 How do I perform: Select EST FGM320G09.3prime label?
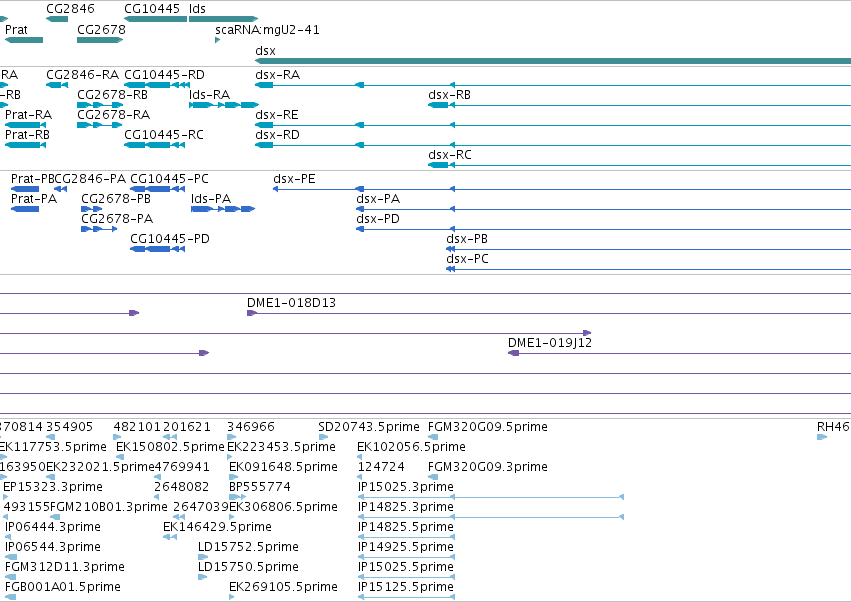[x=488, y=467]
